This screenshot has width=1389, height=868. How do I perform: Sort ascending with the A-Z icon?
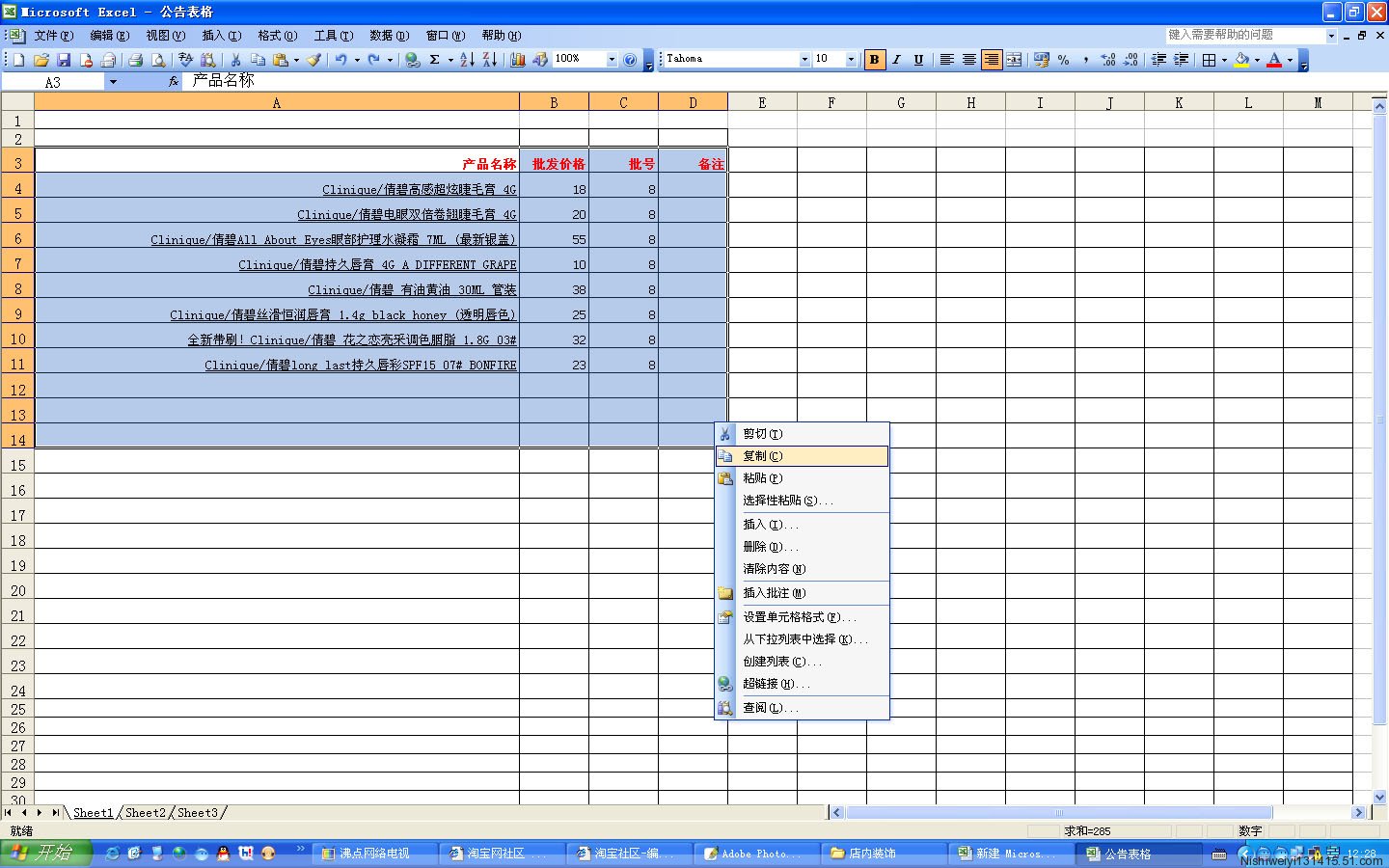coord(467,60)
